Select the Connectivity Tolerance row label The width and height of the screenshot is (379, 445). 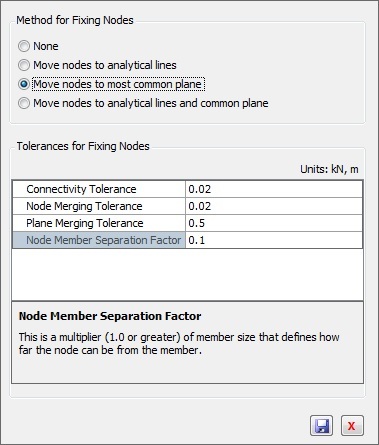pyautogui.click(x=81, y=189)
